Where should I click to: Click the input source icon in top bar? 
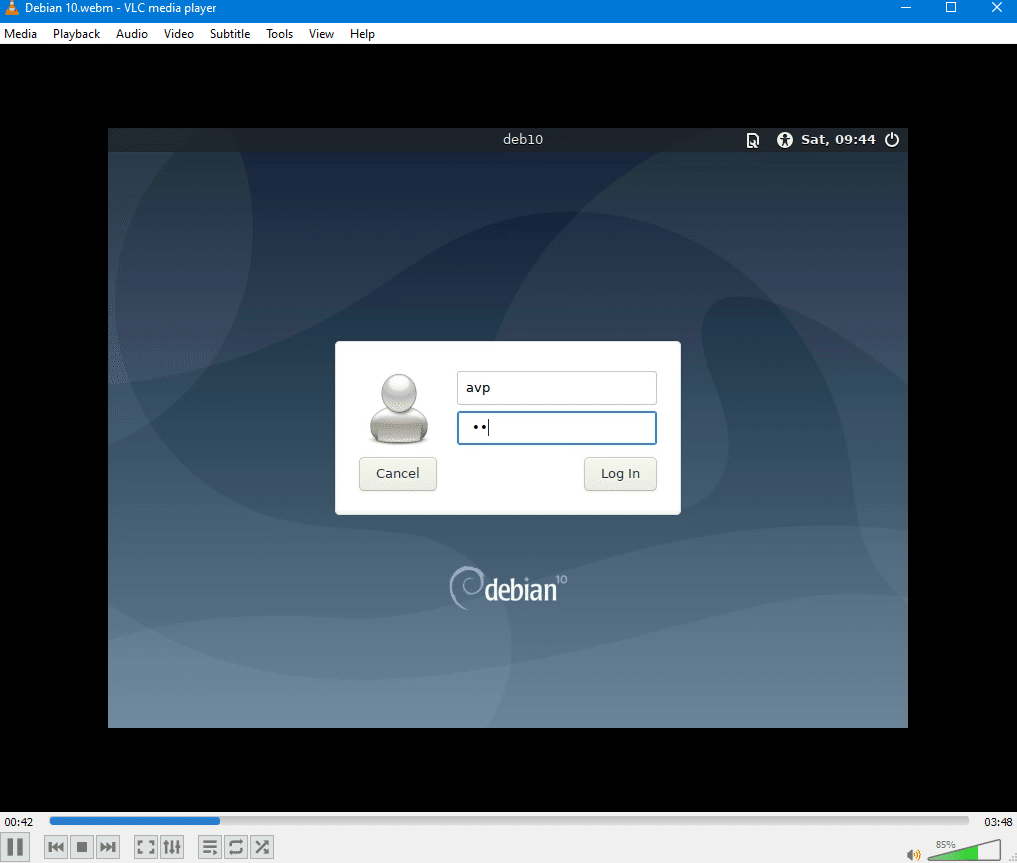(752, 140)
